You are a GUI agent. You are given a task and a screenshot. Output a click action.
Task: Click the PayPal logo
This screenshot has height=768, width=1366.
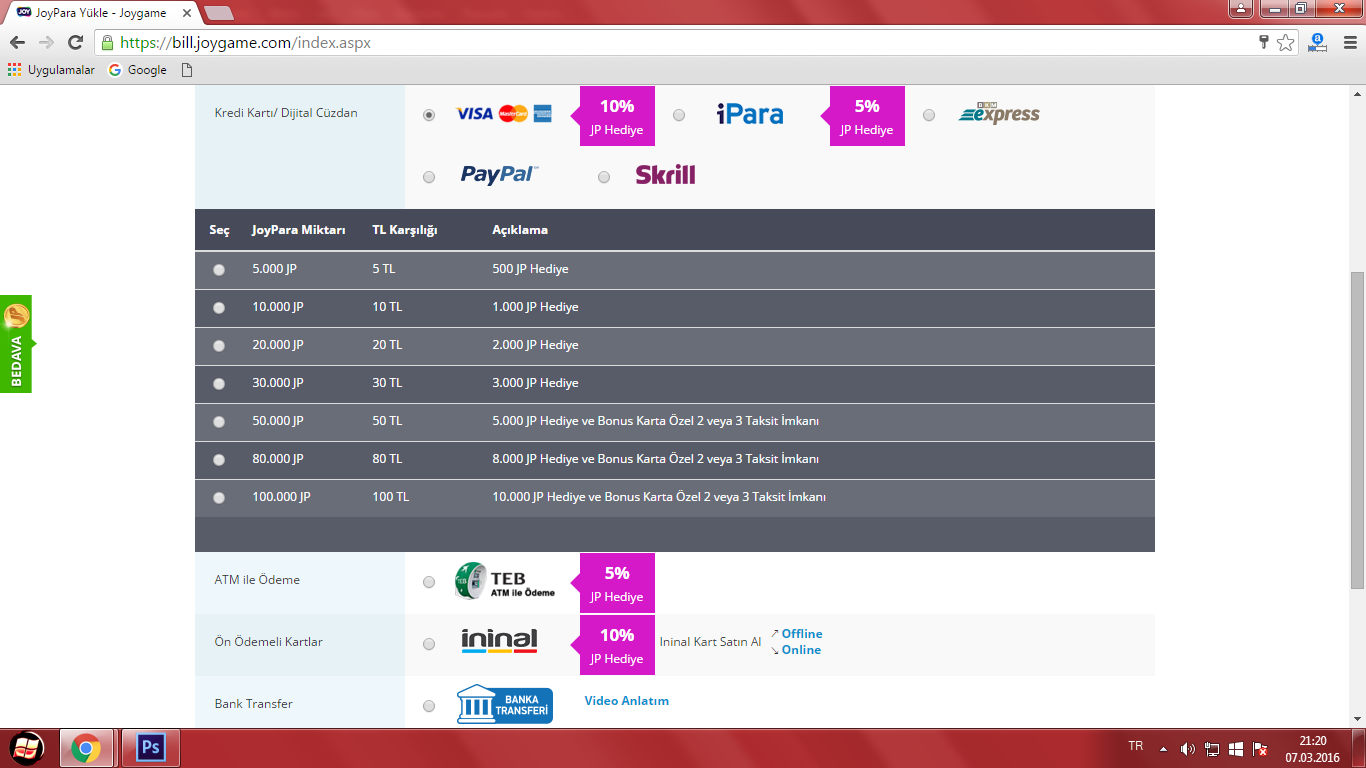point(499,175)
